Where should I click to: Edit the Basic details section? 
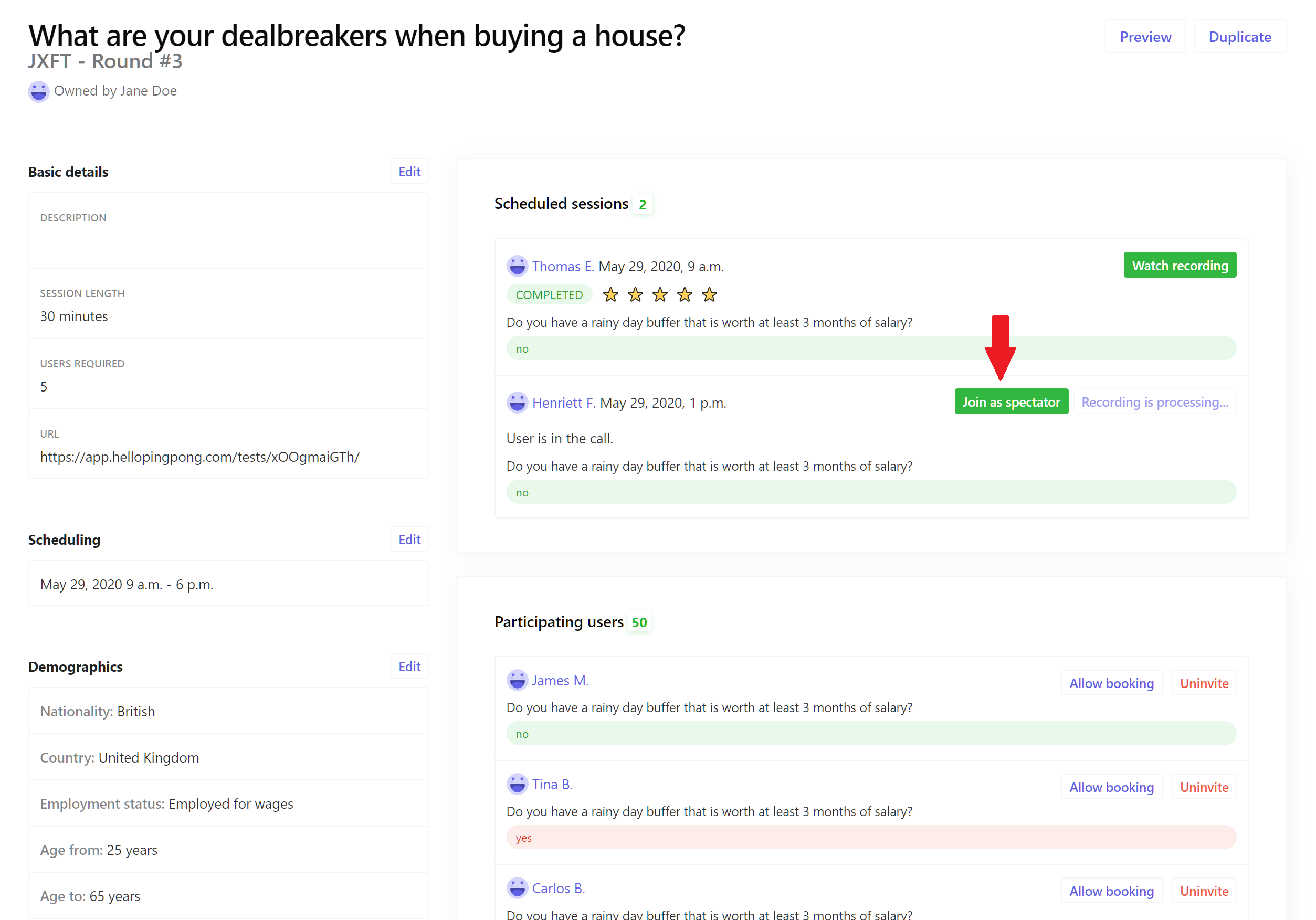point(409,172)
